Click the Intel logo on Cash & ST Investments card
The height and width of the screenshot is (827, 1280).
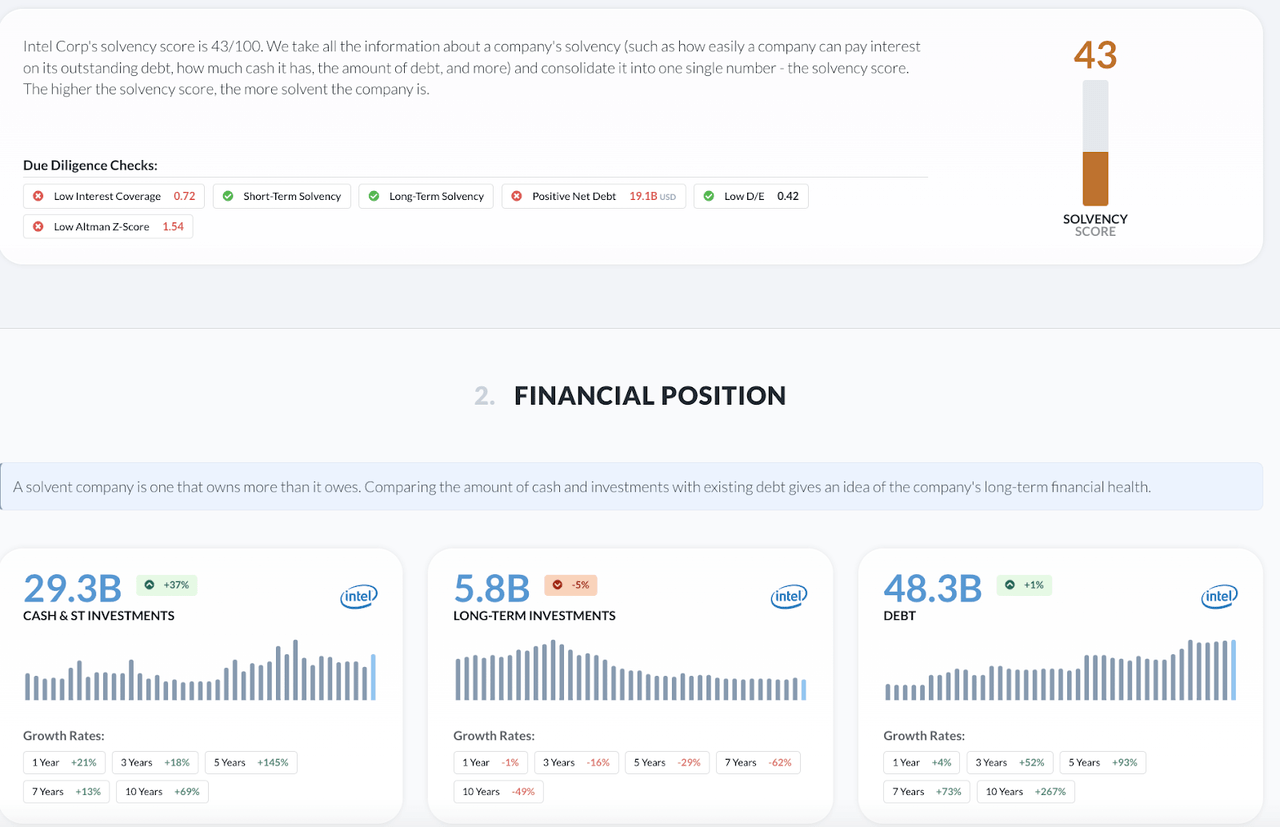coord(359,597)
